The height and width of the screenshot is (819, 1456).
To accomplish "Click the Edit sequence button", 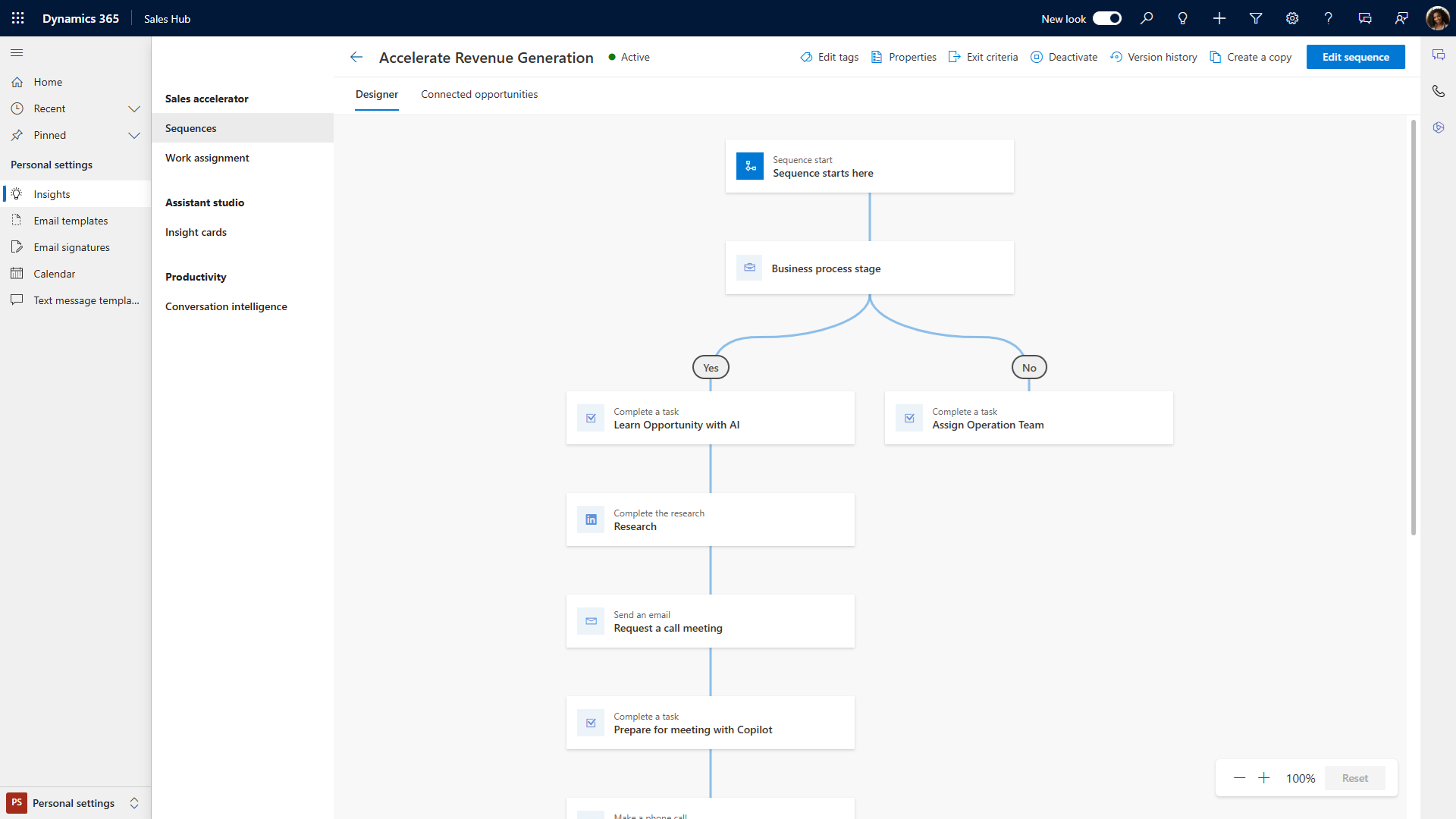I will pyautogui.click(x=1355, y=57).
